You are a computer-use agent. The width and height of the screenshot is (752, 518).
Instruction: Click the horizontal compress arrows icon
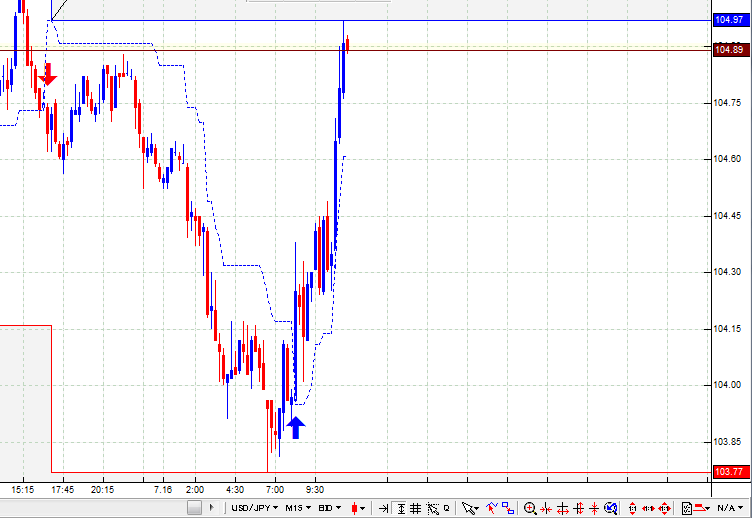click(546, 508)
